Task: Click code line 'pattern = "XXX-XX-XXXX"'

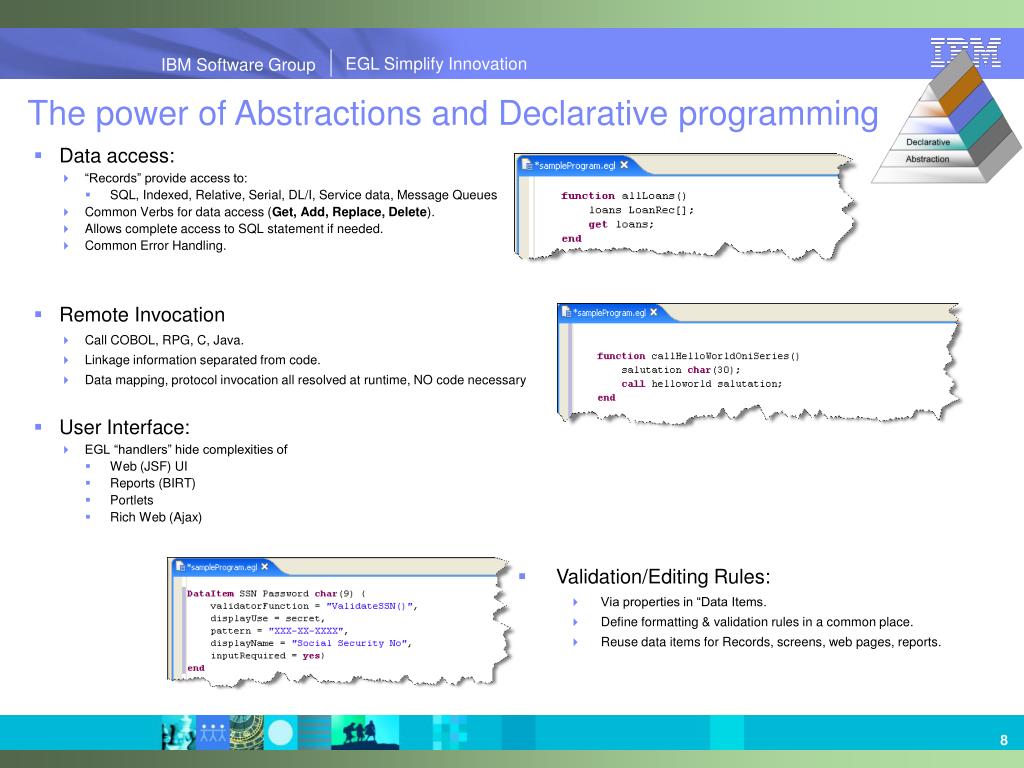Action: click(280, 631)
